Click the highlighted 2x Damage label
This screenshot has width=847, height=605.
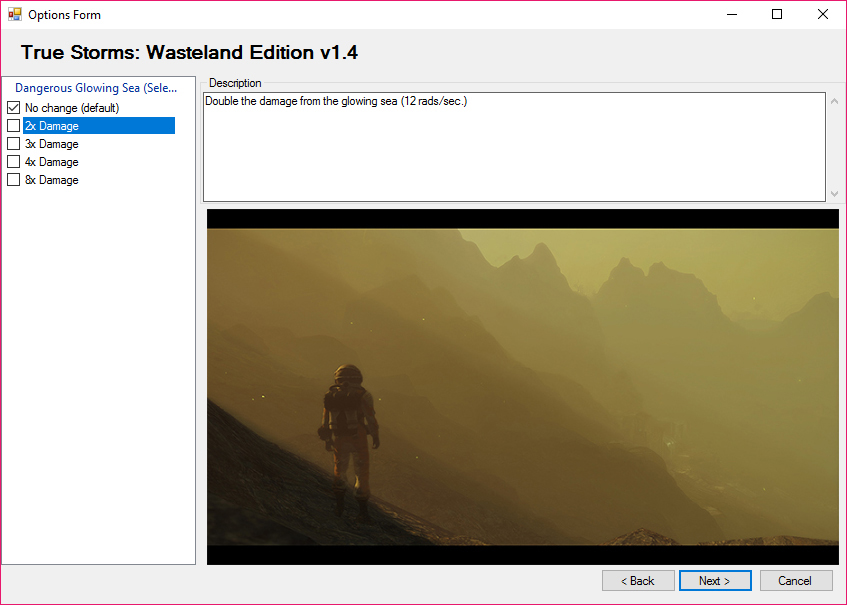coord(99,126)
